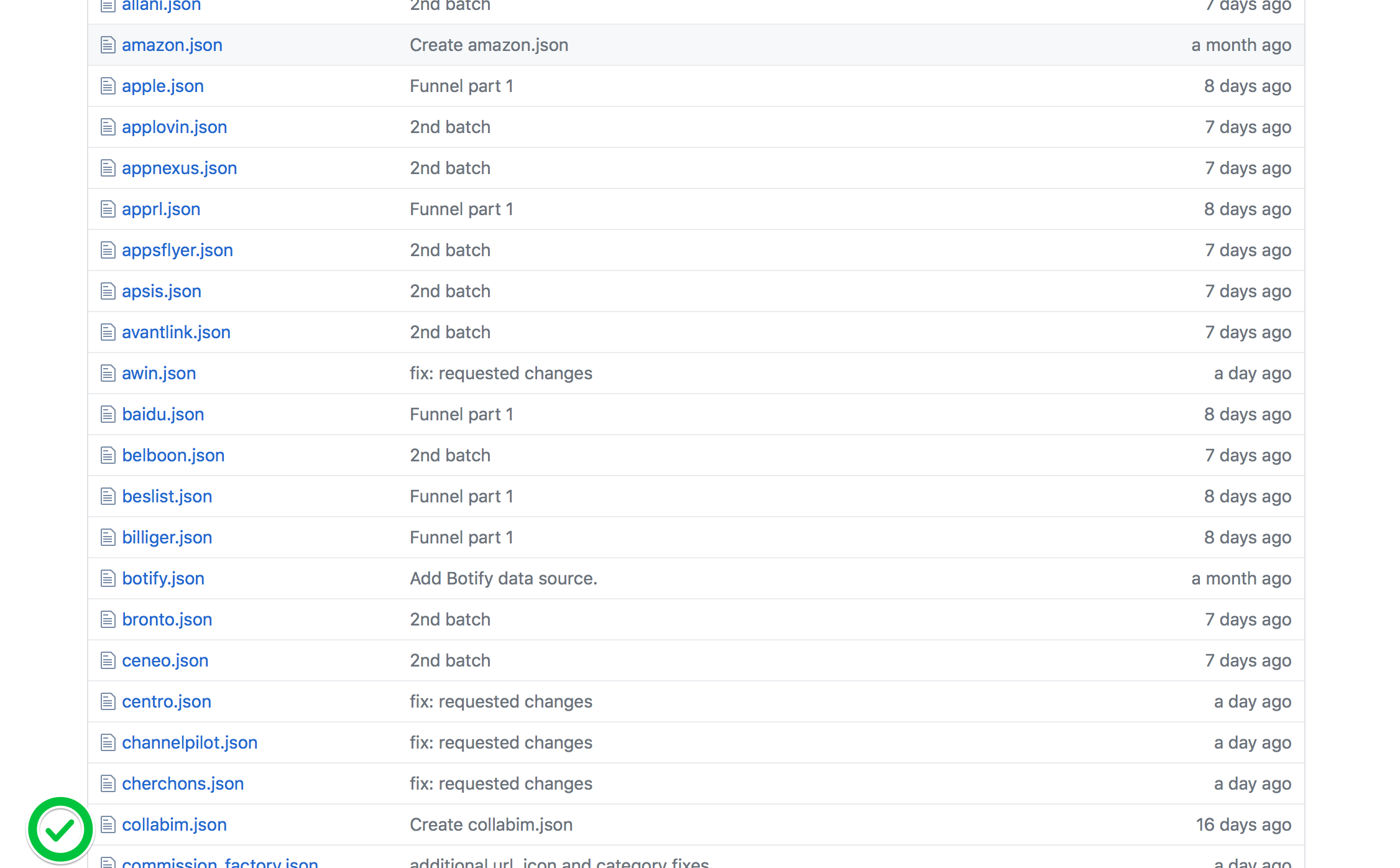Image resolution: width=1400 pixels, height=868 pixels.
Task: Click the file icon beside belboon.json
Action: click(108, 455)
